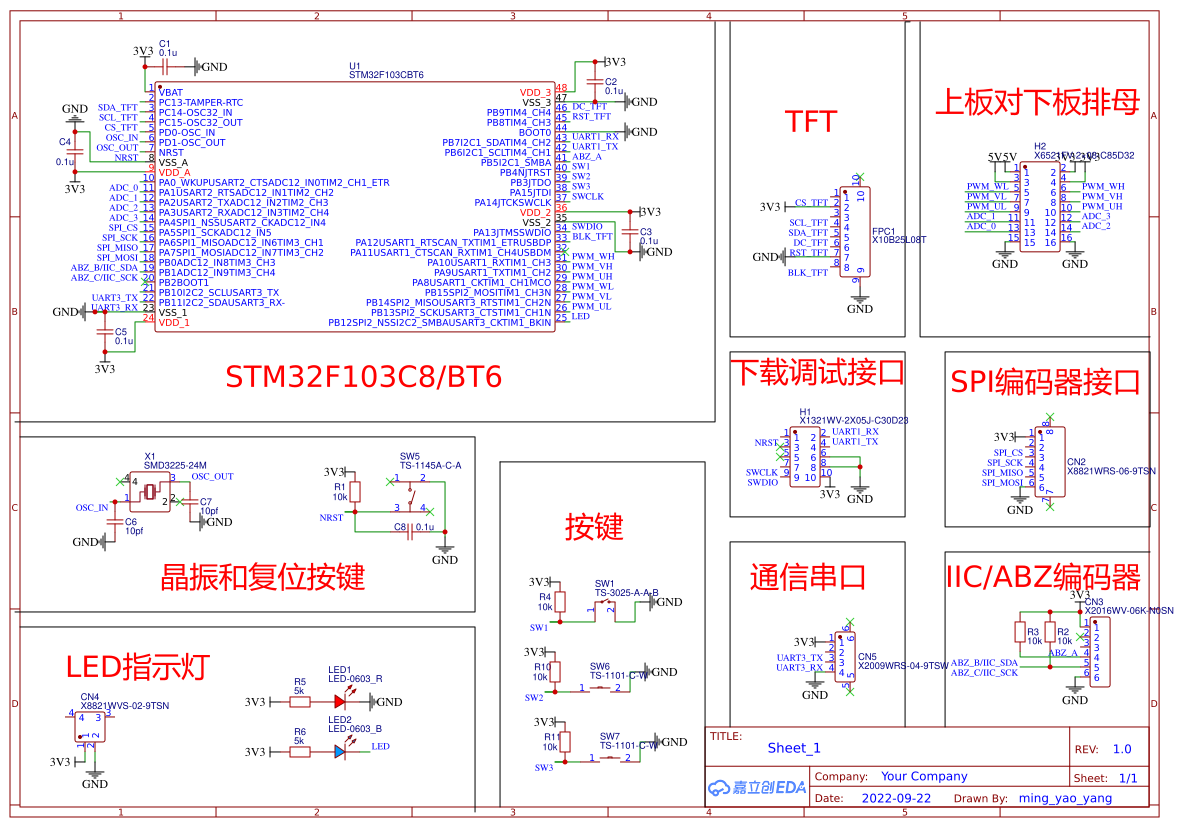Click the 嘉立创EDA logo in title block
This screenshot has height=827, width=1184.
[x=757, y=788]
